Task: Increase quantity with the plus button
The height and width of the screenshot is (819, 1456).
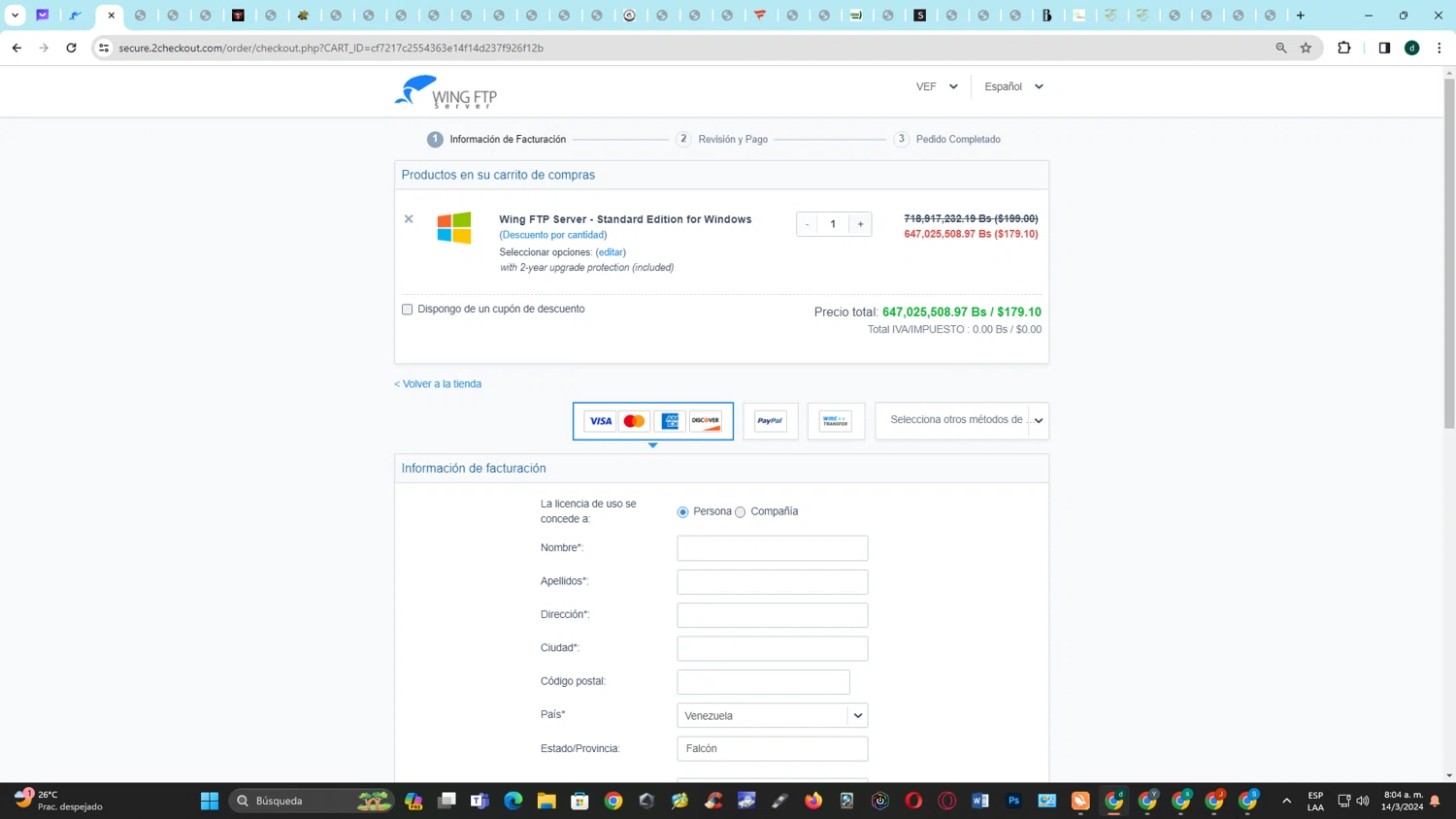Action: [x=860, y=224]
